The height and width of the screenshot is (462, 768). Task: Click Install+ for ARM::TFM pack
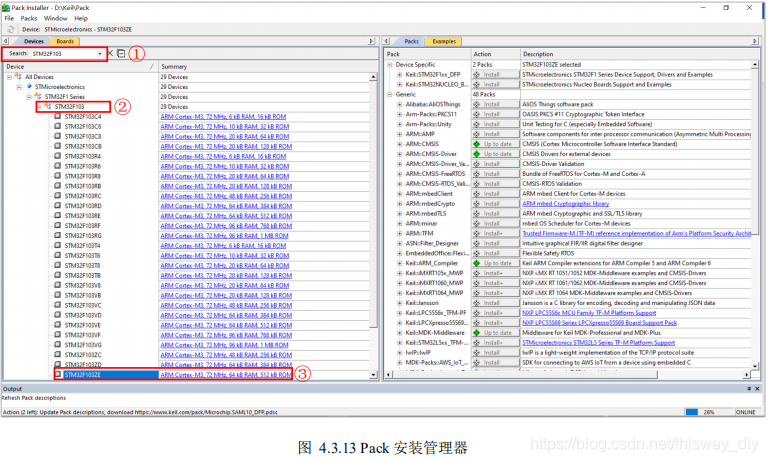pos(495,233)
